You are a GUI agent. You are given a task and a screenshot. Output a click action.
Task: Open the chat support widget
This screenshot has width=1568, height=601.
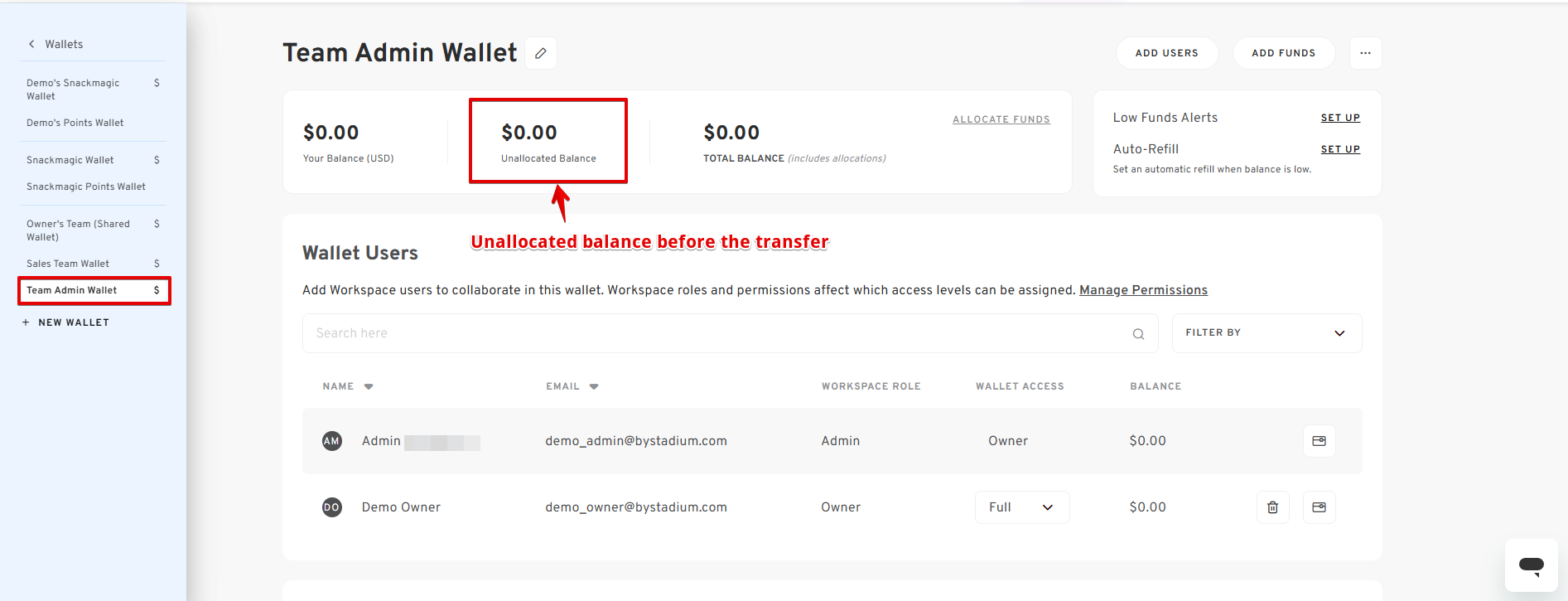coord(1531,566)
